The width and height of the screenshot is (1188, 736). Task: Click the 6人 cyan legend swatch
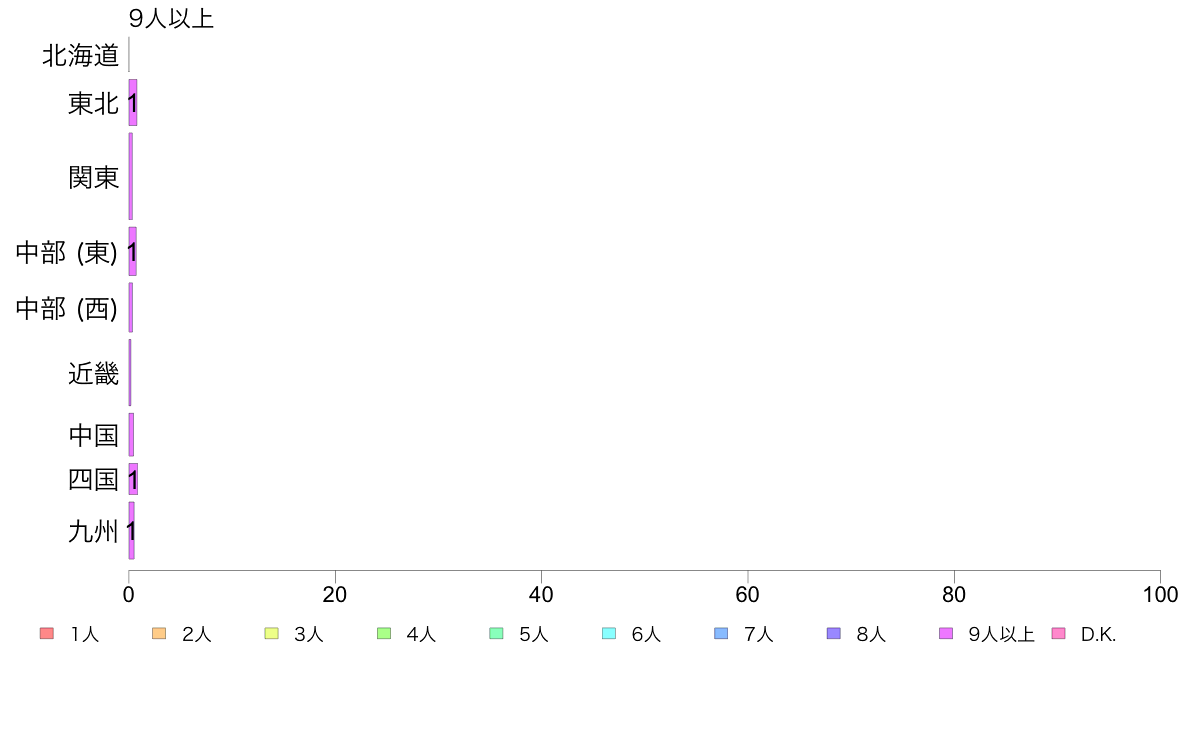[x=609, y=634]
